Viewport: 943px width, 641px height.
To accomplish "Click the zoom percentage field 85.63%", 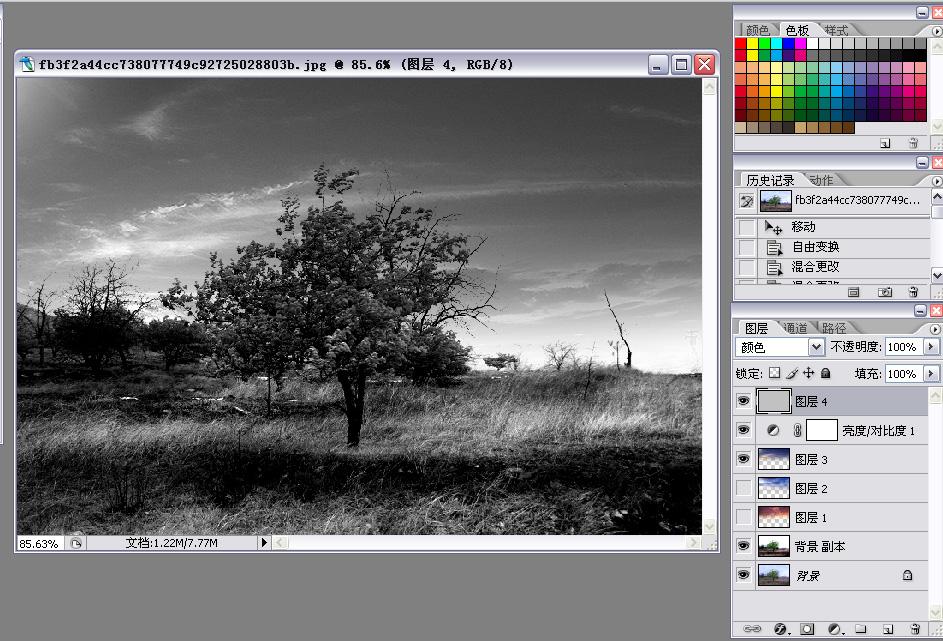I will pyautogui.click(x=39, y=544).
